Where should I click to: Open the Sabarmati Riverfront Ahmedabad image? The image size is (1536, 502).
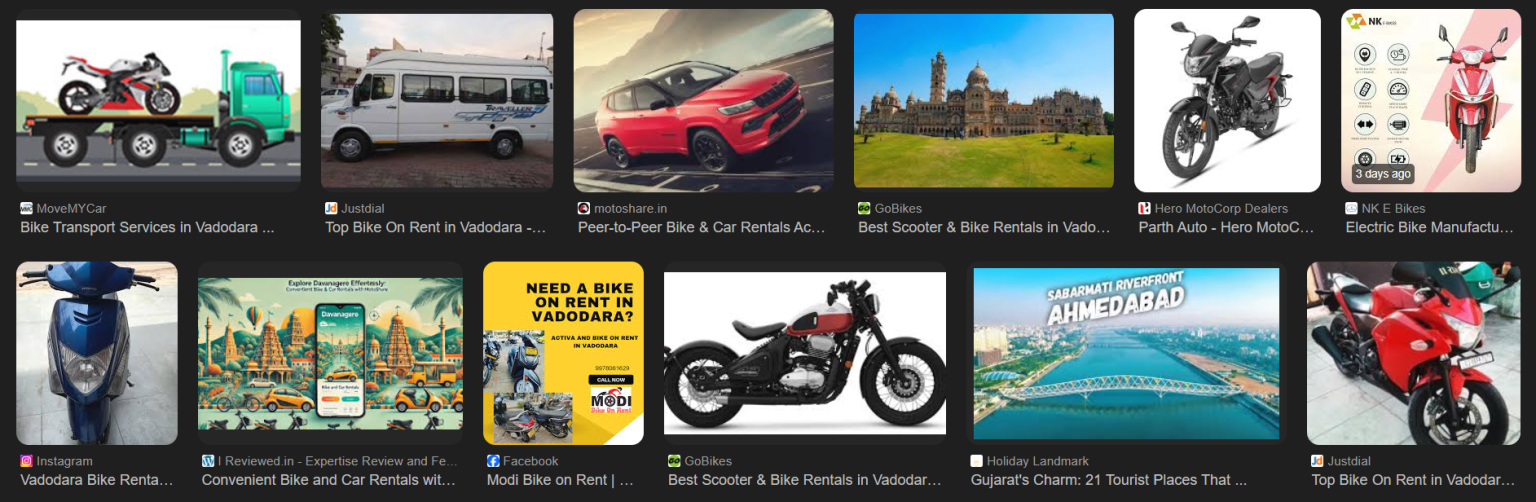click(x=1127, y=354)
